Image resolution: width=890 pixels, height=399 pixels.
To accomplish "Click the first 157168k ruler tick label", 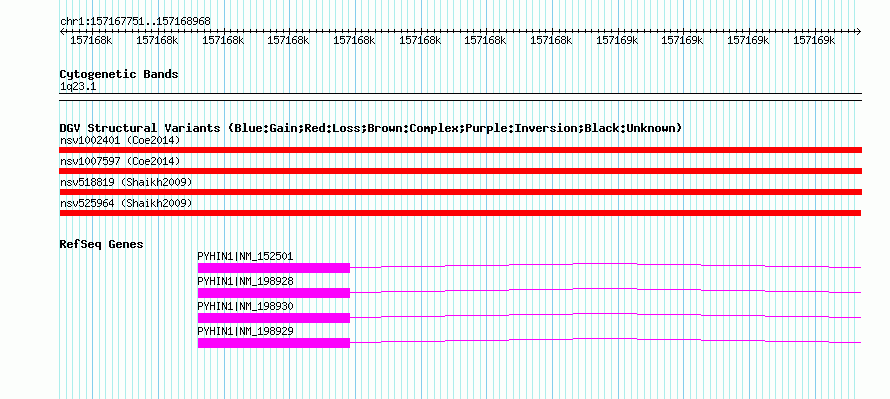I will [91, 40].
